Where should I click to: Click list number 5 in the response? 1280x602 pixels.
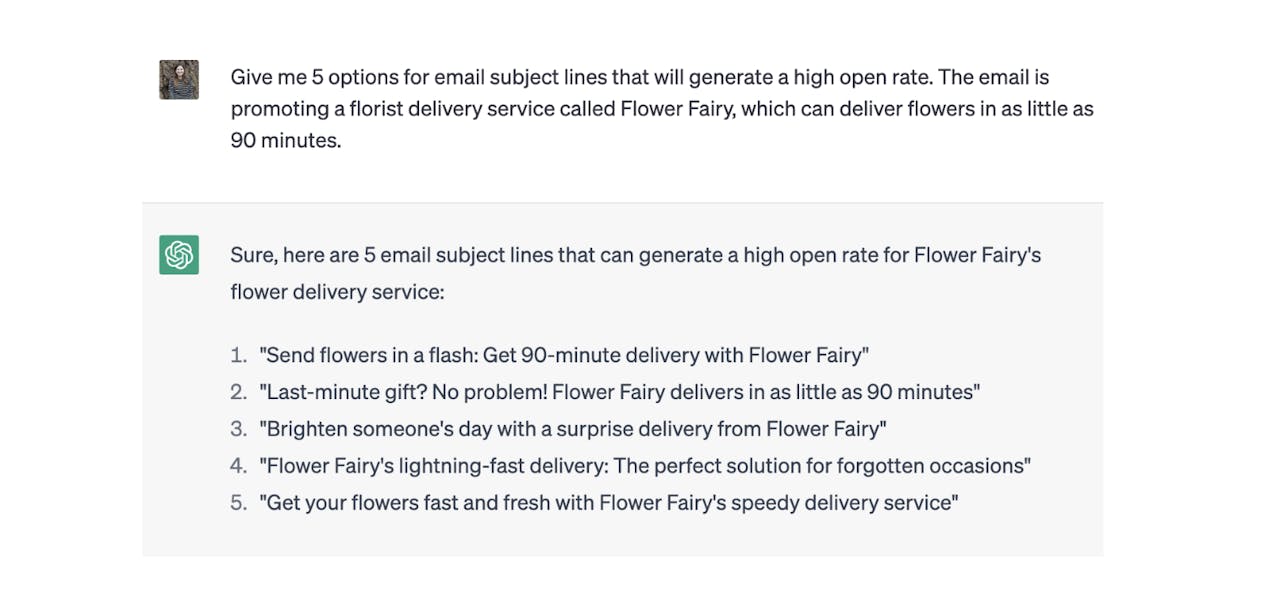tap(238, 503)
